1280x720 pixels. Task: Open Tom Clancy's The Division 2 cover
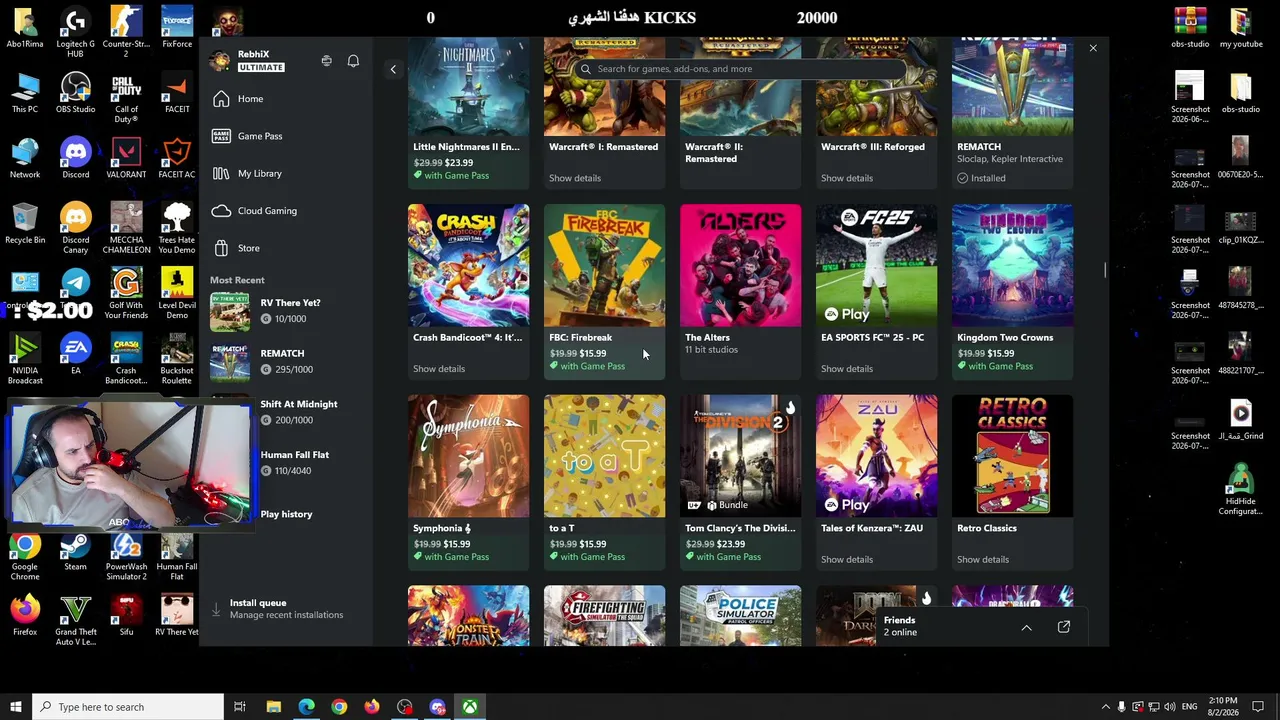pos(740,456)
